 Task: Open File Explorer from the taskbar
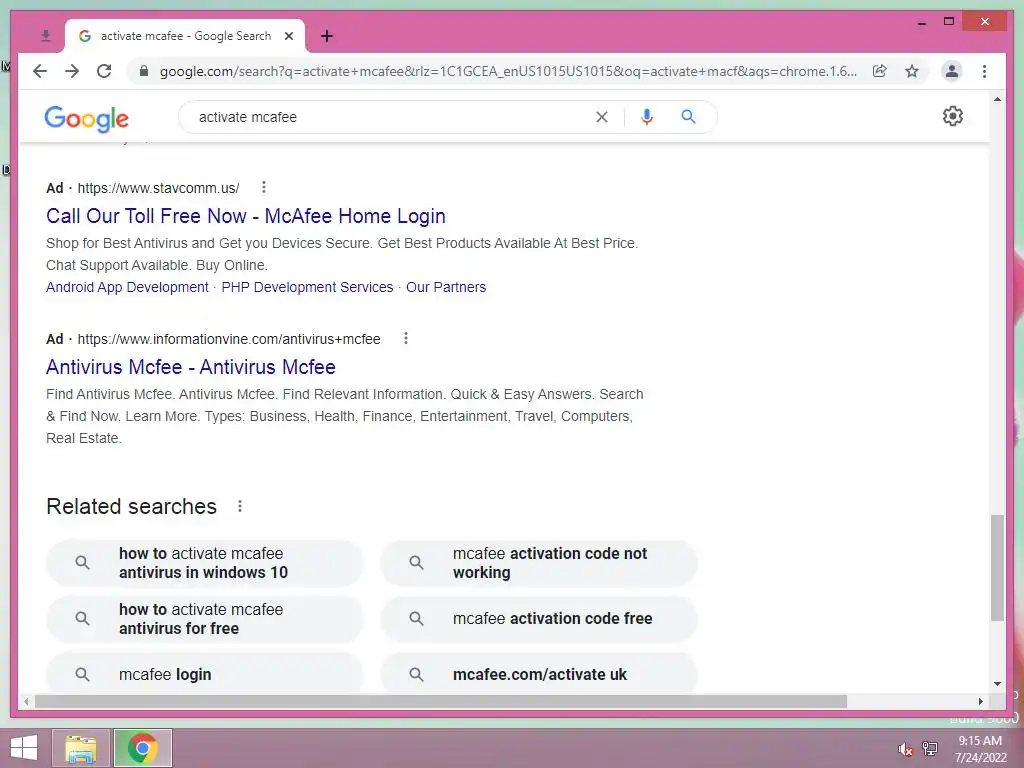[80, 748]
